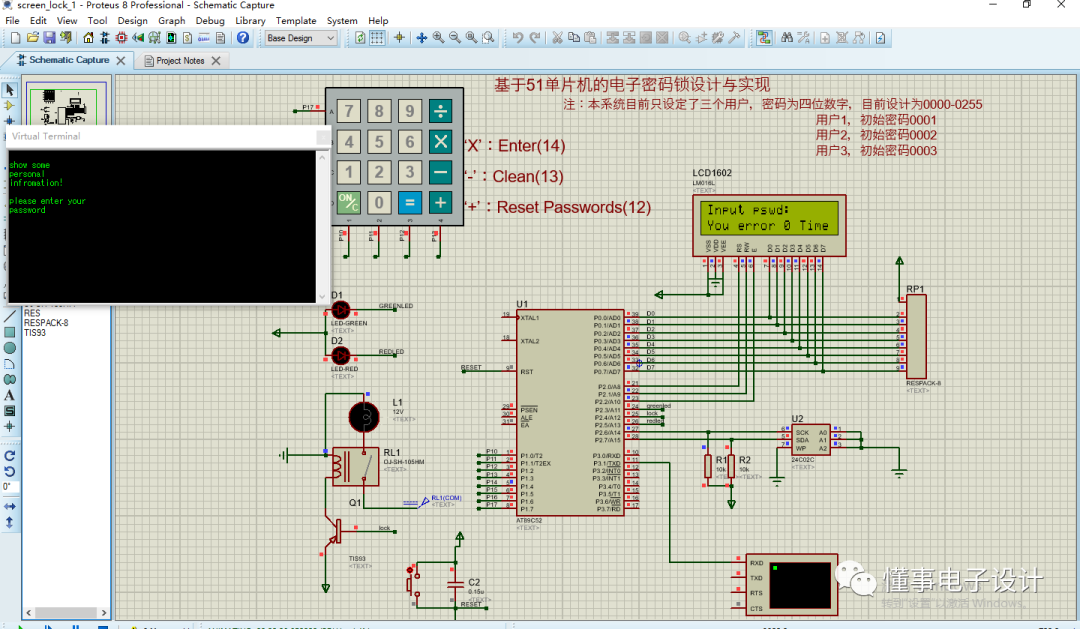Open the Library menu
The image size is (1080, 629).
point(250,20)
